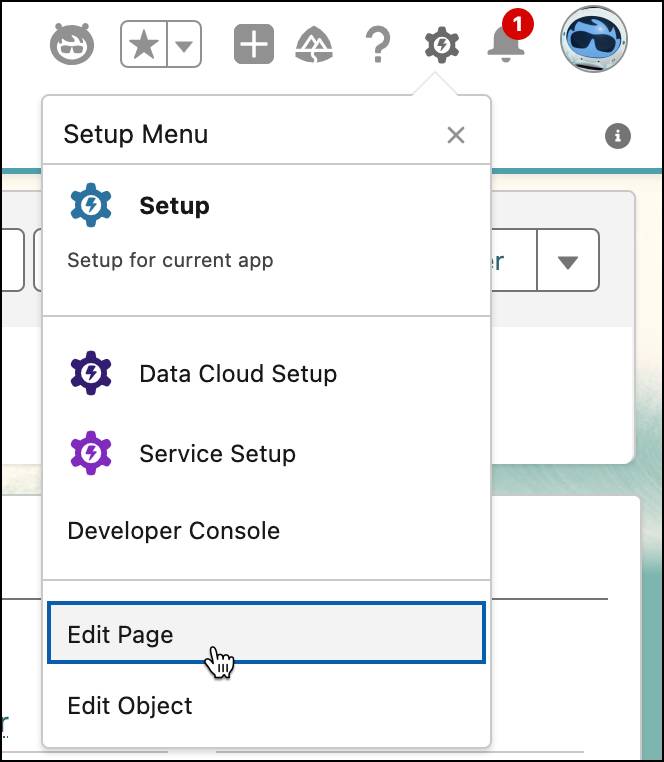This screenshot has height=762, width=664.
Task: Close the Setup Menu panel
Action: pos(455,135)
